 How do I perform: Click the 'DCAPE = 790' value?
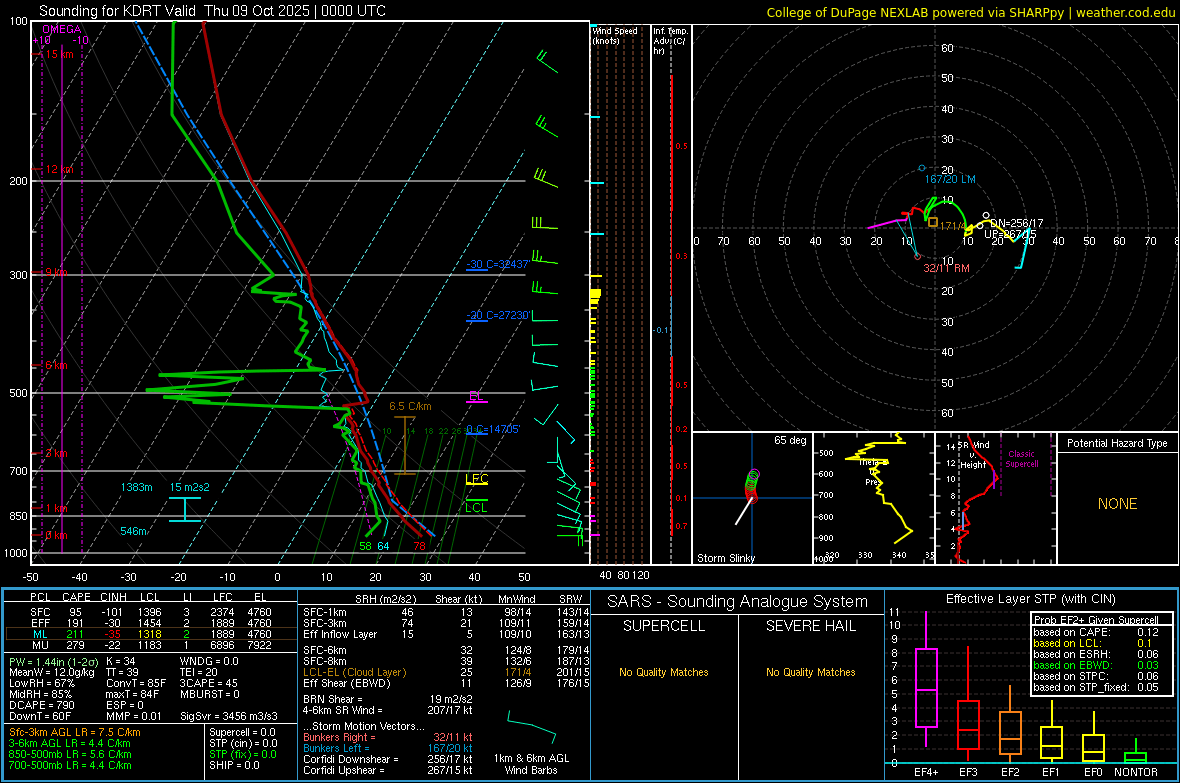point(39,705)
